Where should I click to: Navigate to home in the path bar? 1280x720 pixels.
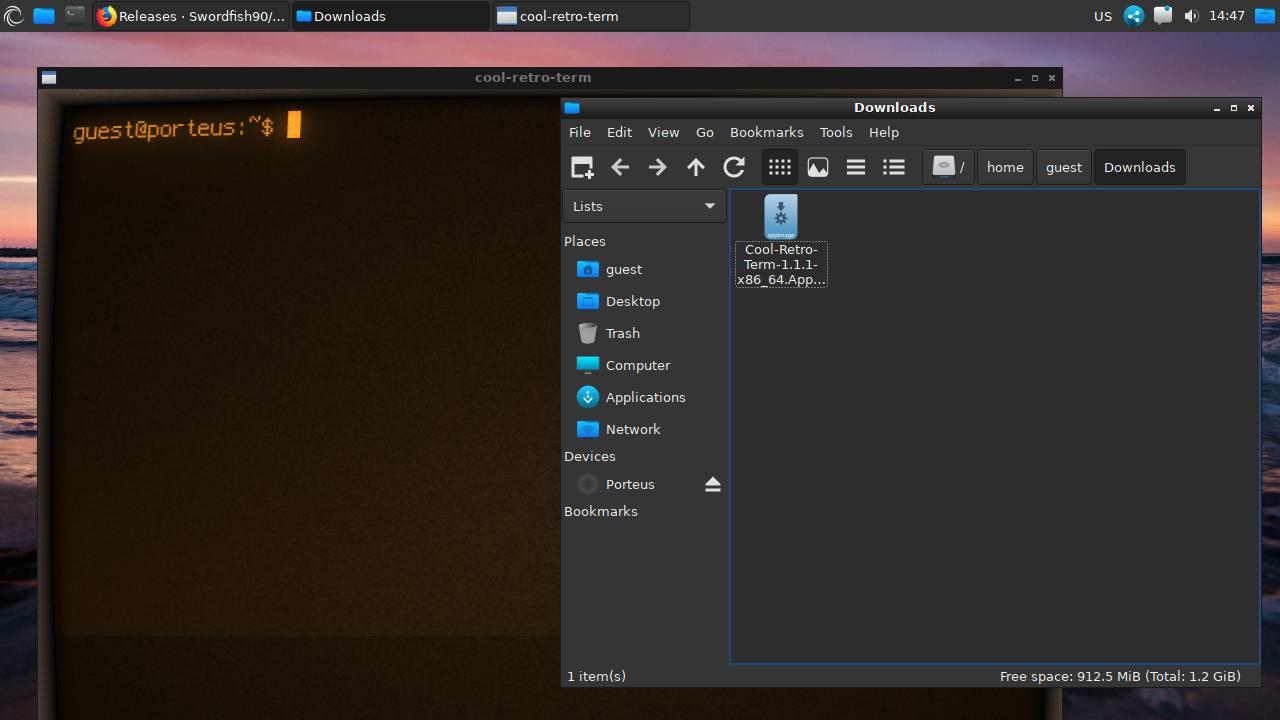click(1005, 168)
